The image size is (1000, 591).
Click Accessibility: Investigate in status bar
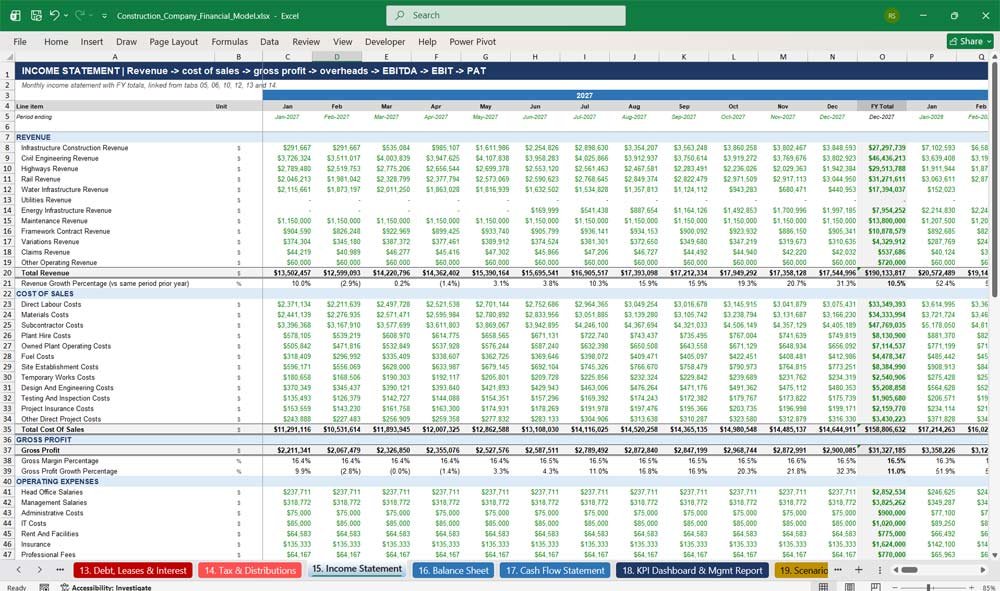[x=106, y=587]
